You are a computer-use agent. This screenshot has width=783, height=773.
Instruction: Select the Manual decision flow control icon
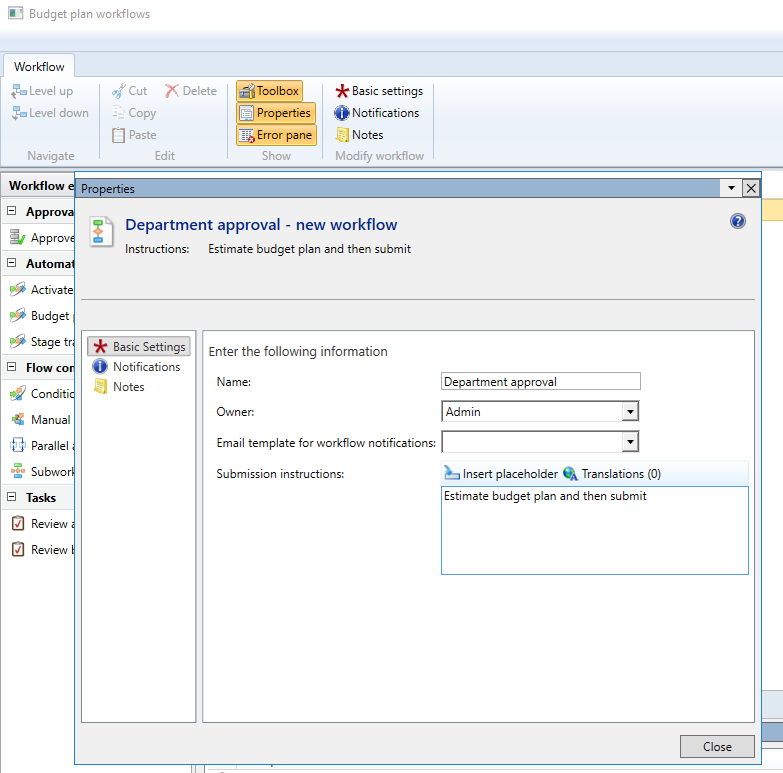click(17, 420)
